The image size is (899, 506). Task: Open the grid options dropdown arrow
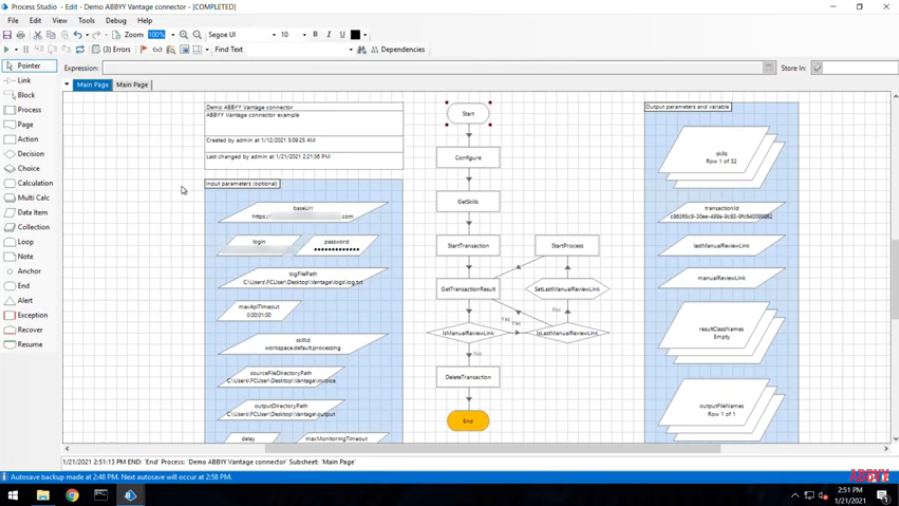tap(207, 50)
